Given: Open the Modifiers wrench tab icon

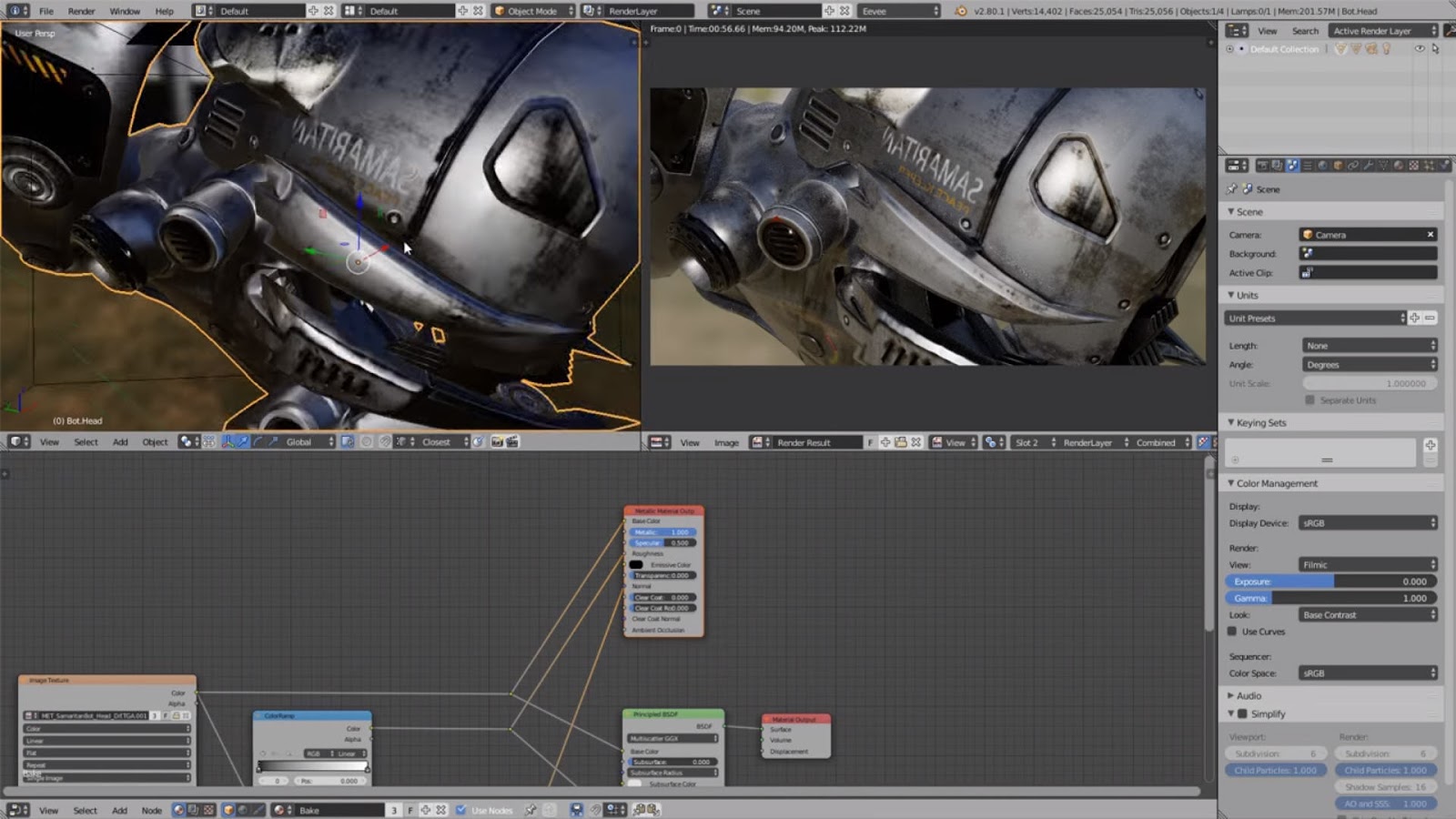Looking at the screenshot, I should pos(1369,166).
